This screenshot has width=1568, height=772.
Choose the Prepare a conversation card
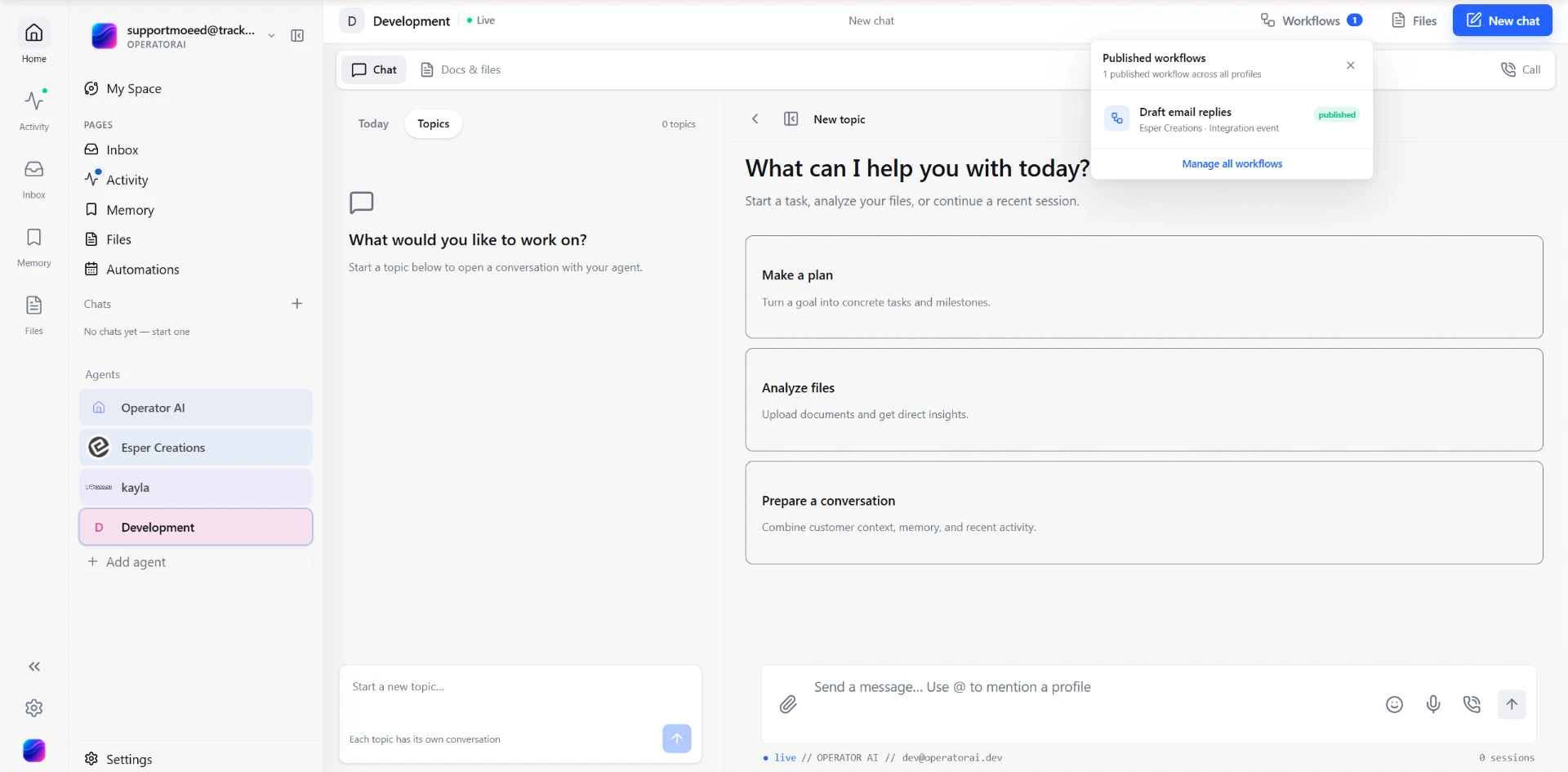[x=1144, y=512]
